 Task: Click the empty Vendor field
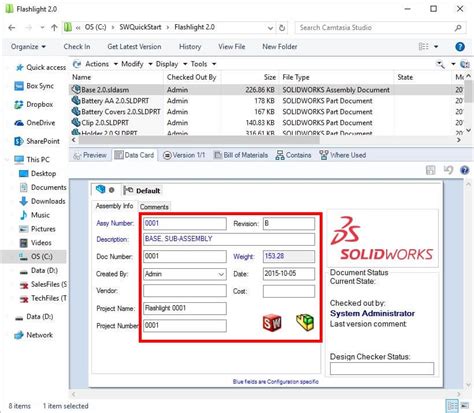(185, 291)
